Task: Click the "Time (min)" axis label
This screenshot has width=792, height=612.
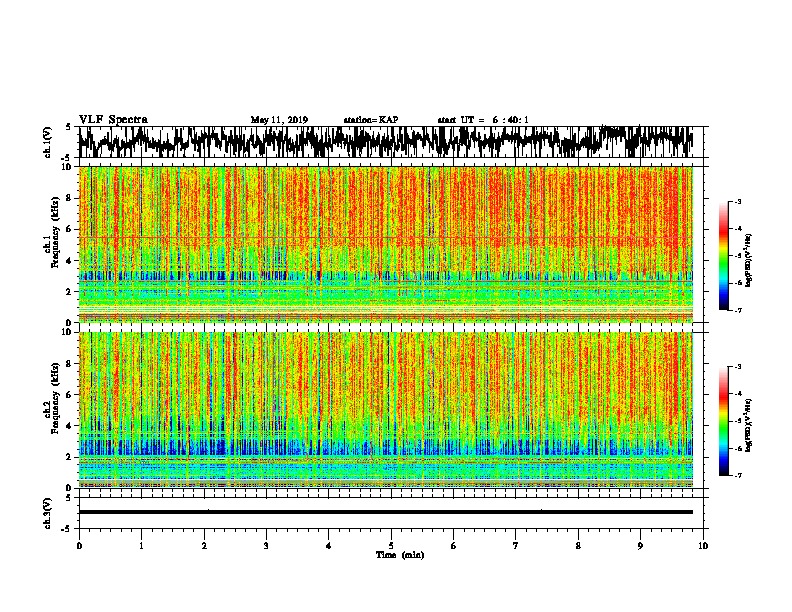Action: (x=400, y=555)
